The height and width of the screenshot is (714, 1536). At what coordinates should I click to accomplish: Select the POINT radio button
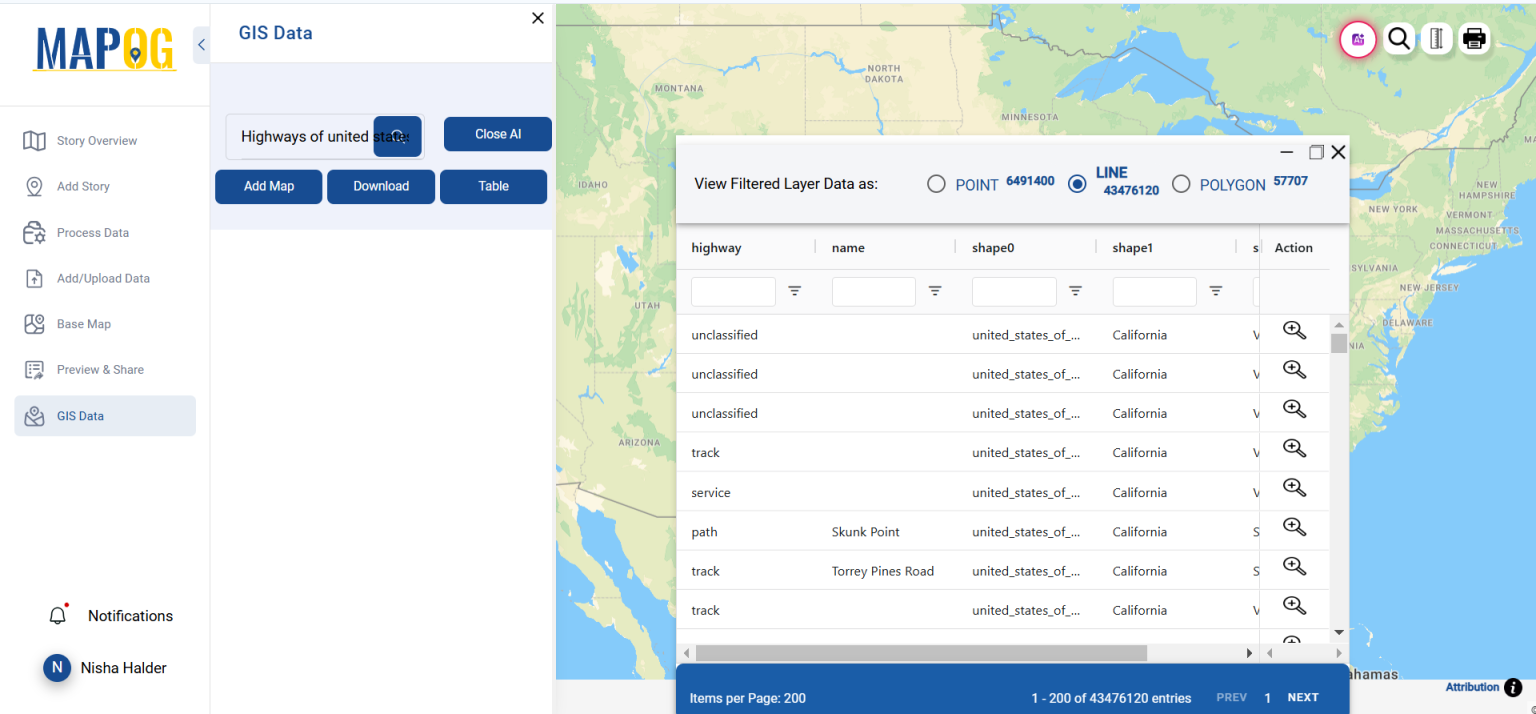pyautogui.click(x=936, y=183)
